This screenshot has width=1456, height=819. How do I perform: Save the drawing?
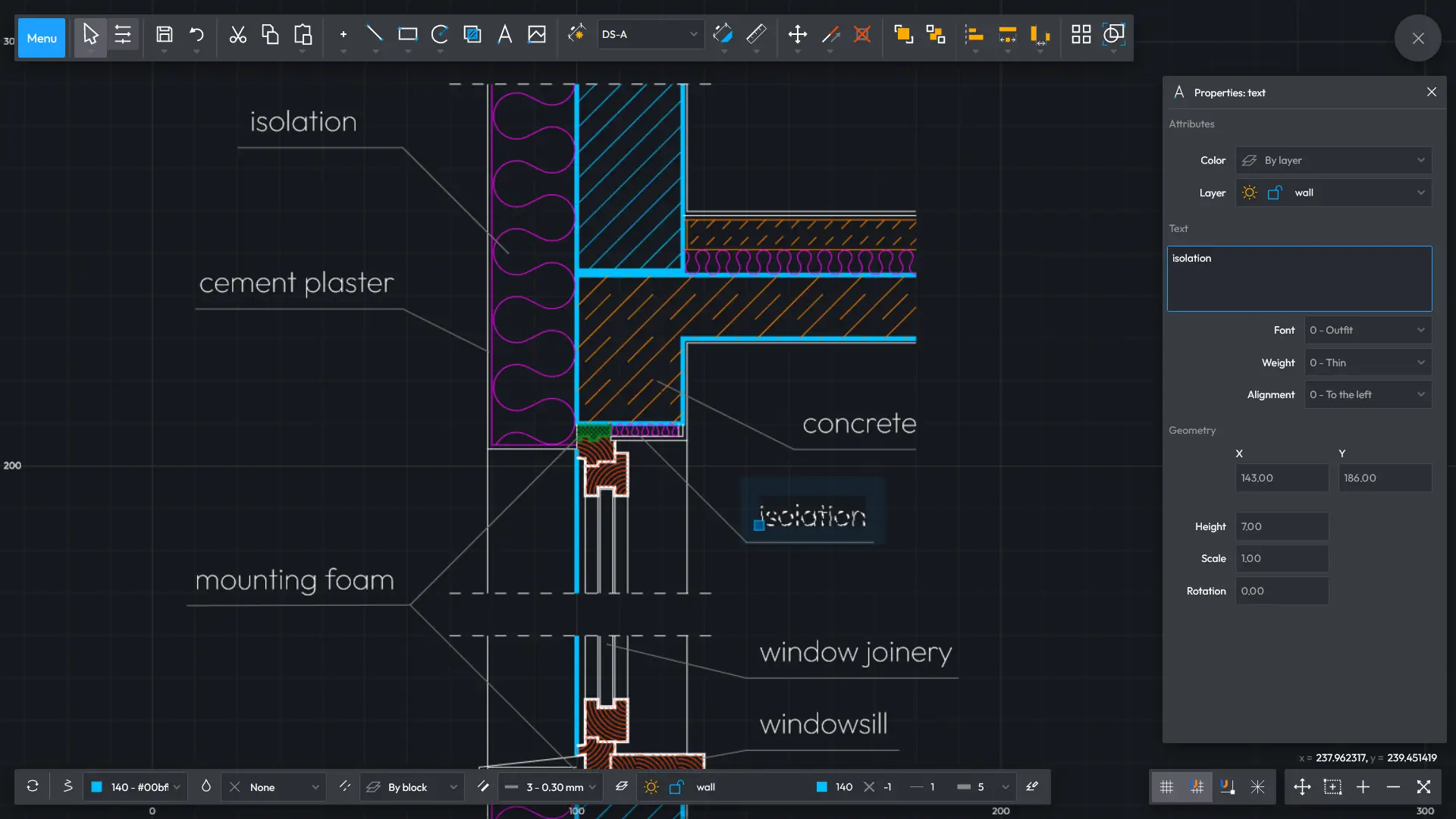point(165,34)
